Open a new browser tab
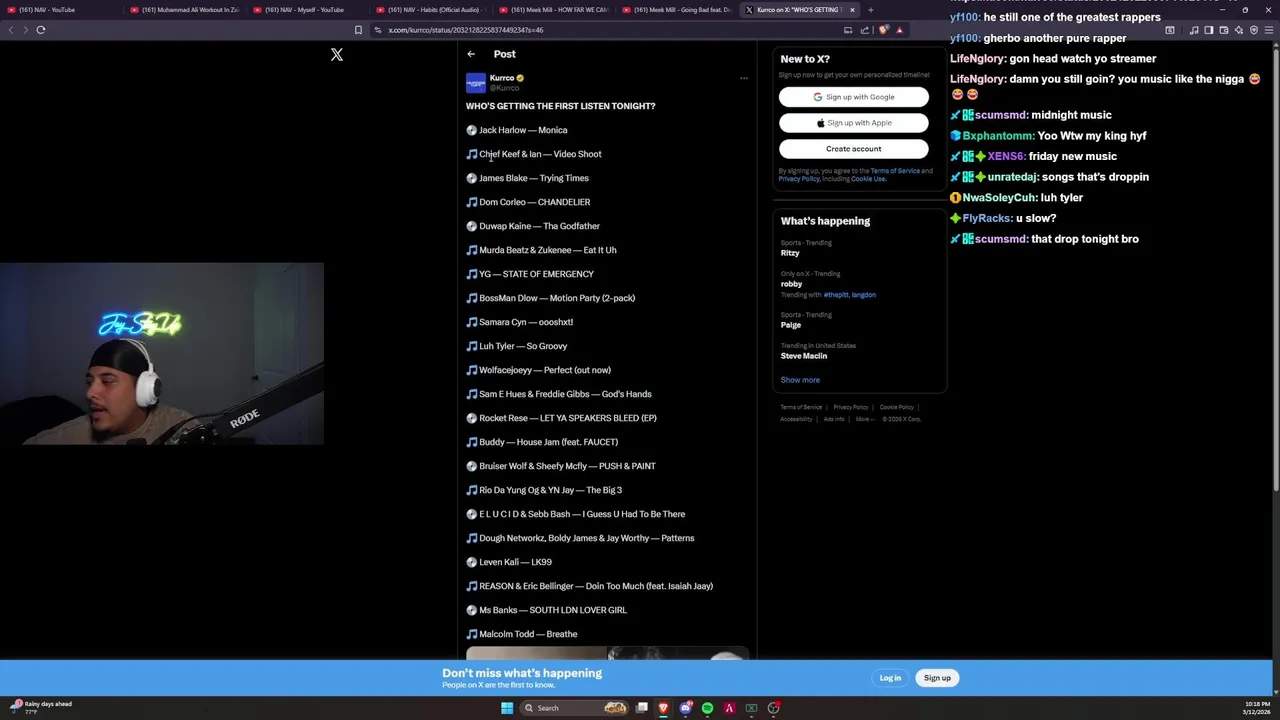 pyautogui.click(x=870, y=10)
